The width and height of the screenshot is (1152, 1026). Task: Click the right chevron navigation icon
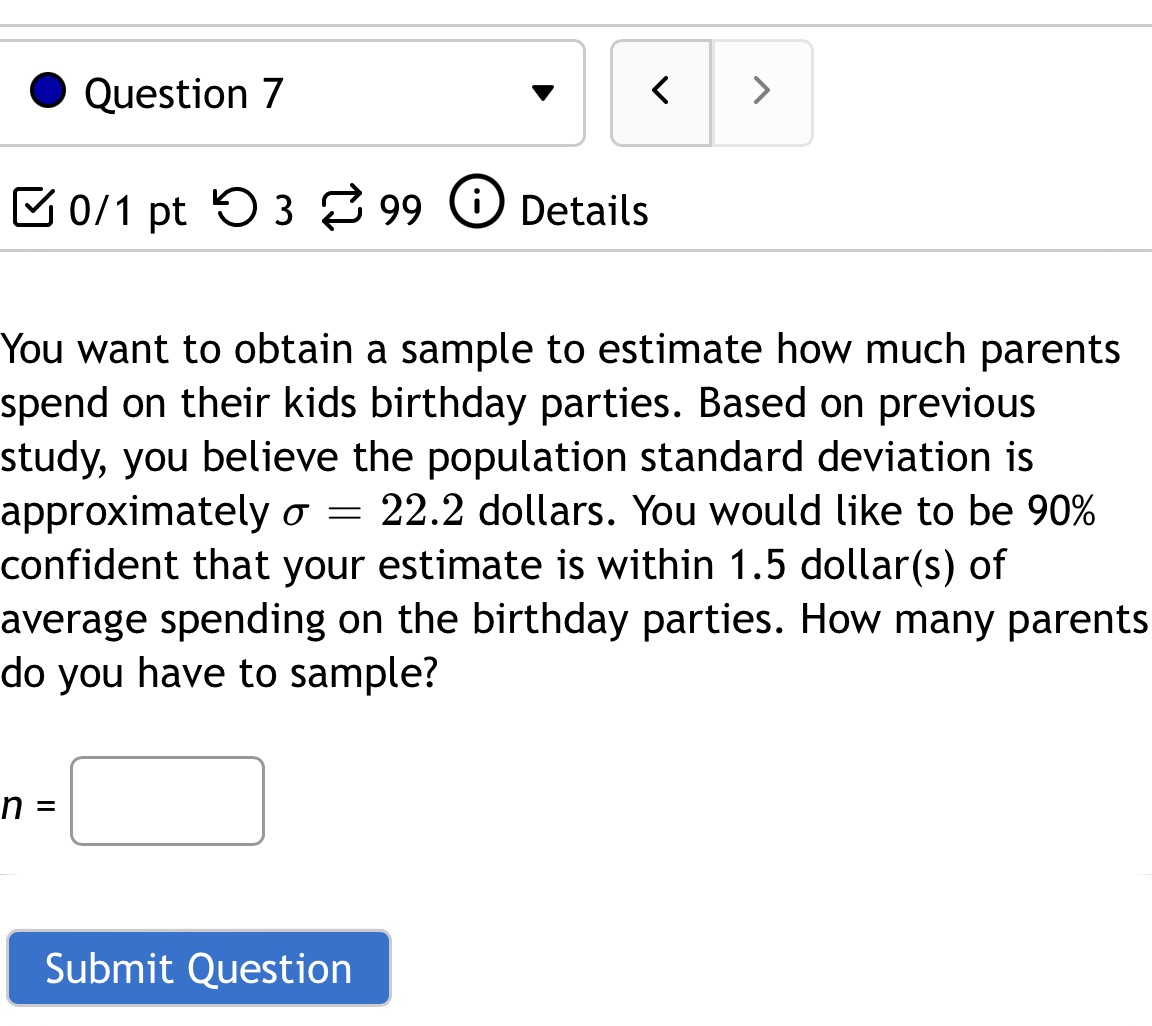click(762, 90)
